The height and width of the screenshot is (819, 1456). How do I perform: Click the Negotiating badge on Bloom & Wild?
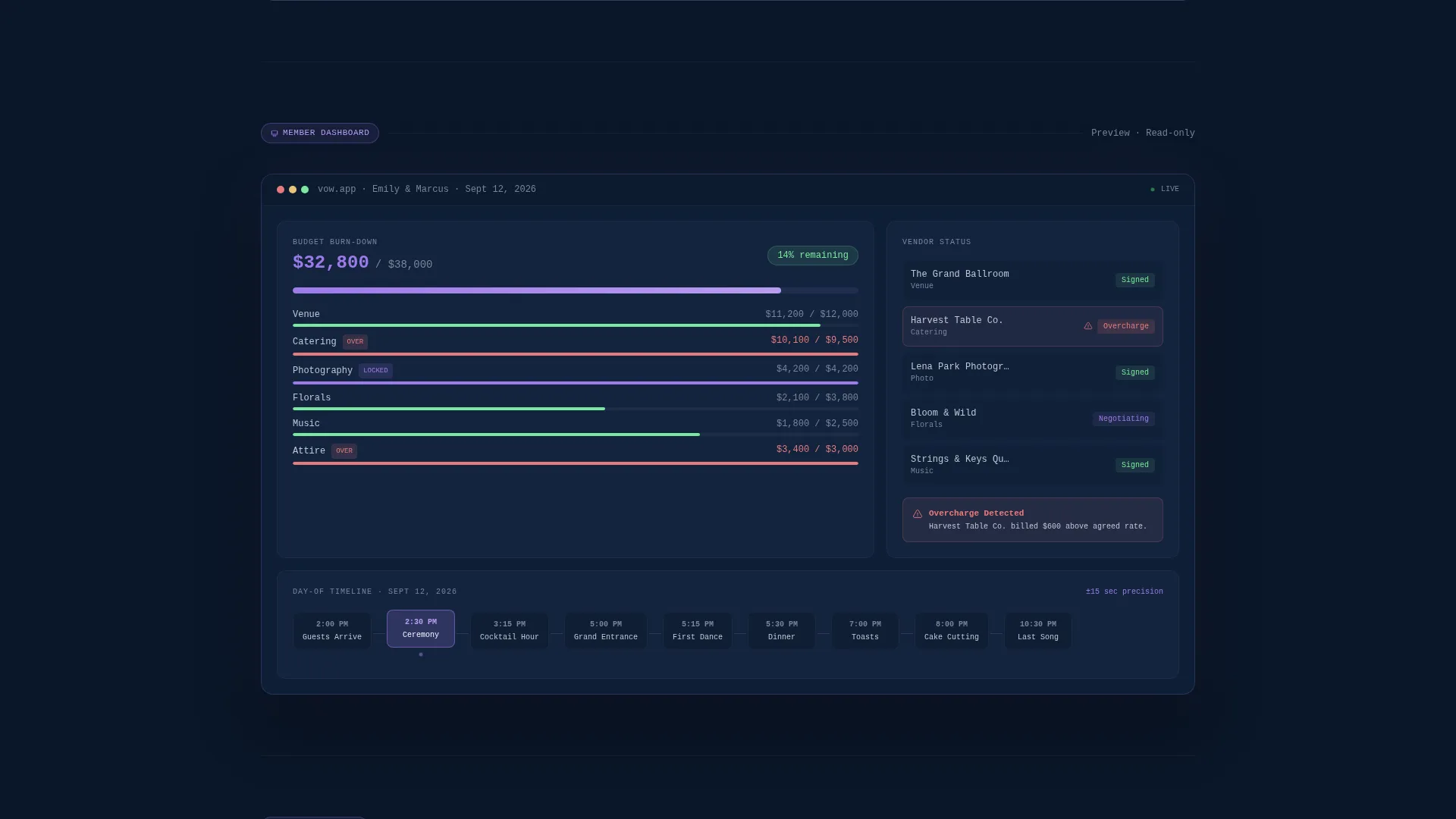1124,419
